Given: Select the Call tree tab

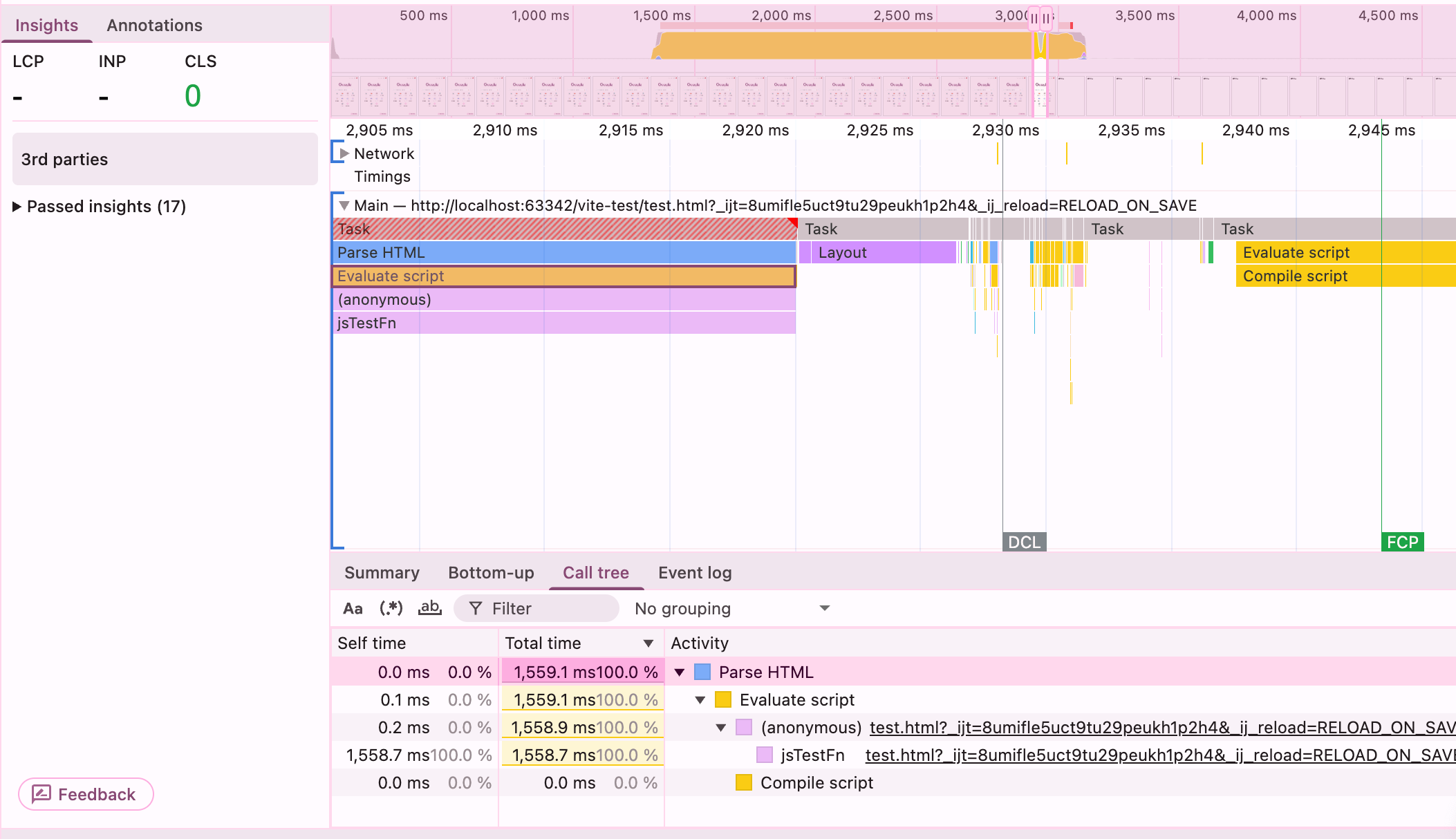Looking at the screenshot, I should pyautogui.click(x=596, y=572).
